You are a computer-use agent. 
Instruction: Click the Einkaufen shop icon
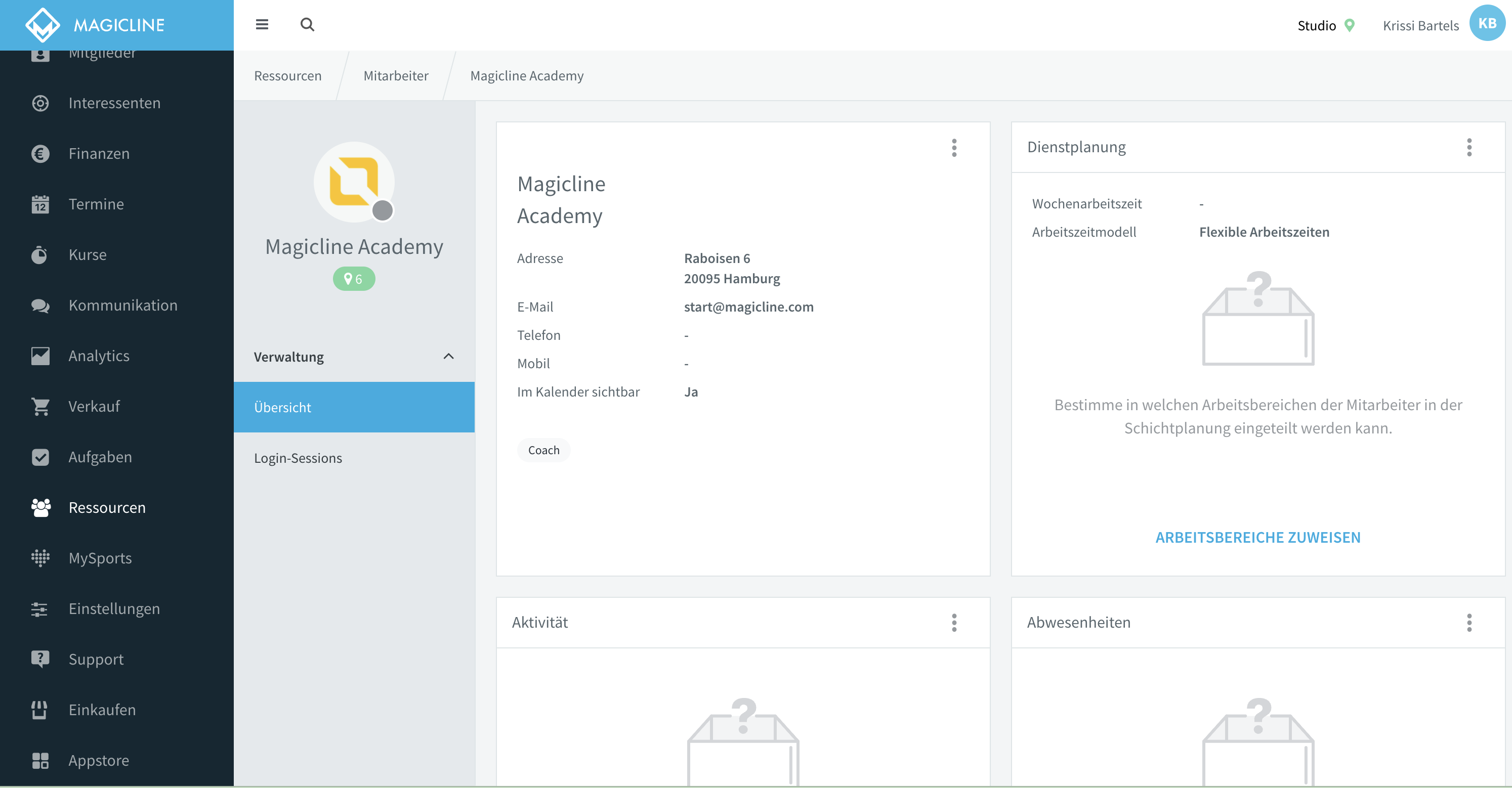coord(39,710)
